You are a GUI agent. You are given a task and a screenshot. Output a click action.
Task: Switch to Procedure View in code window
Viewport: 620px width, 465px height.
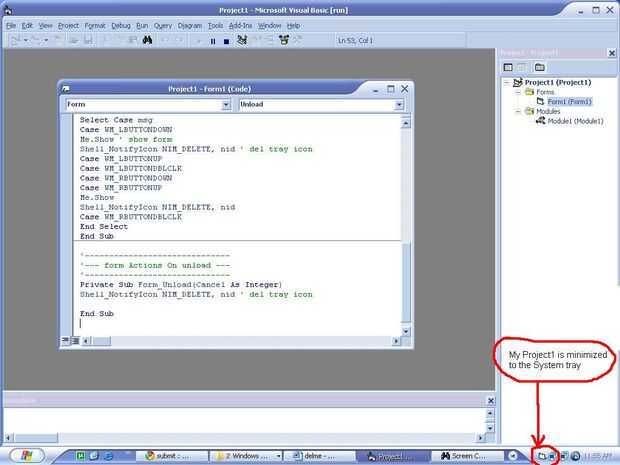(x=66, y=340)
